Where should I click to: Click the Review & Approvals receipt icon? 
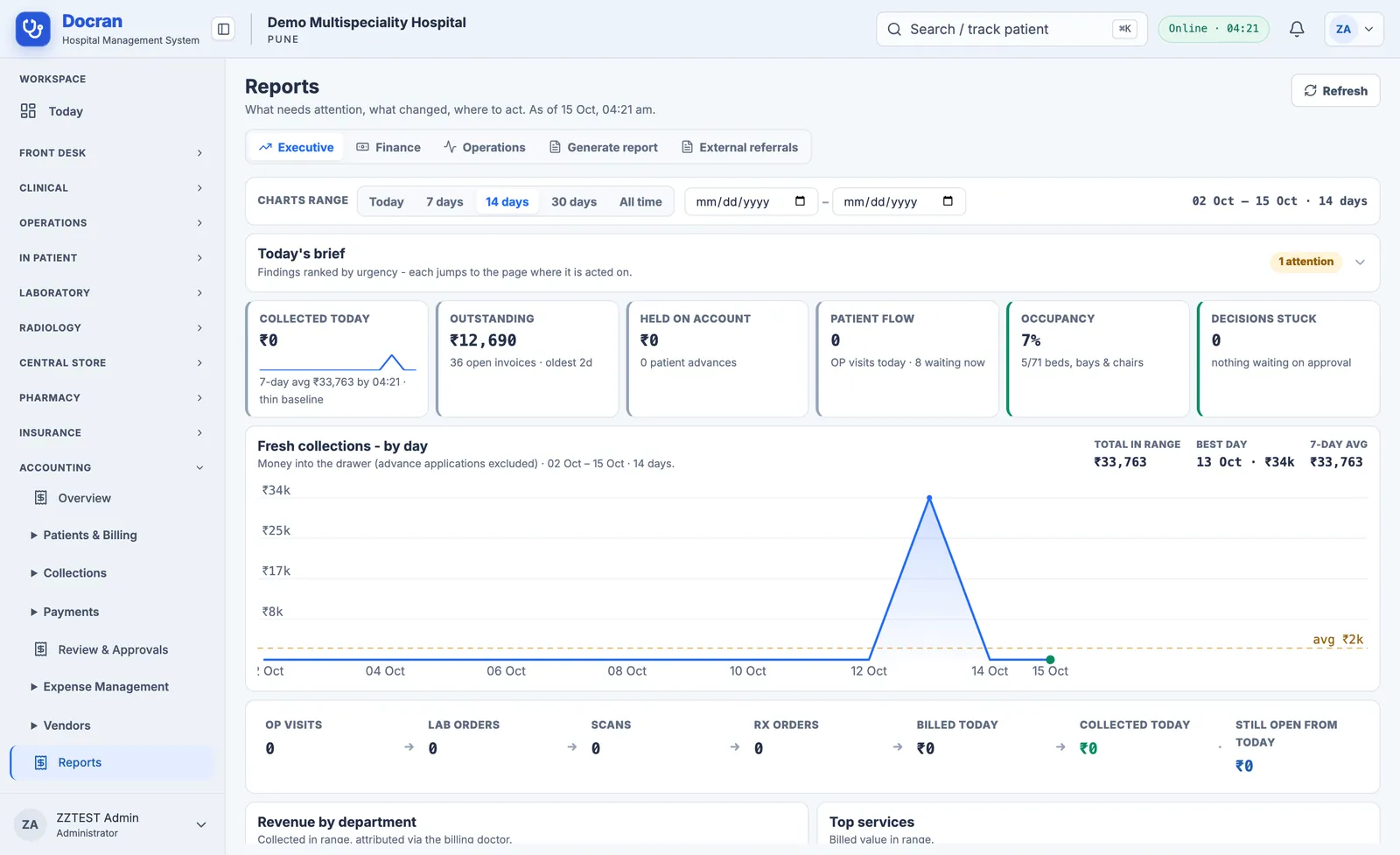coord(41,649)
